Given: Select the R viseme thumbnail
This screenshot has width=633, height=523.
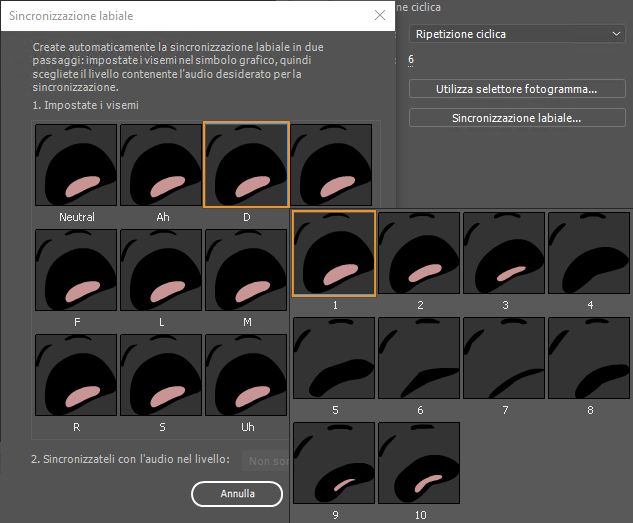Looking at the screenshot, I should pyautogui.click(x=76, y=375).
